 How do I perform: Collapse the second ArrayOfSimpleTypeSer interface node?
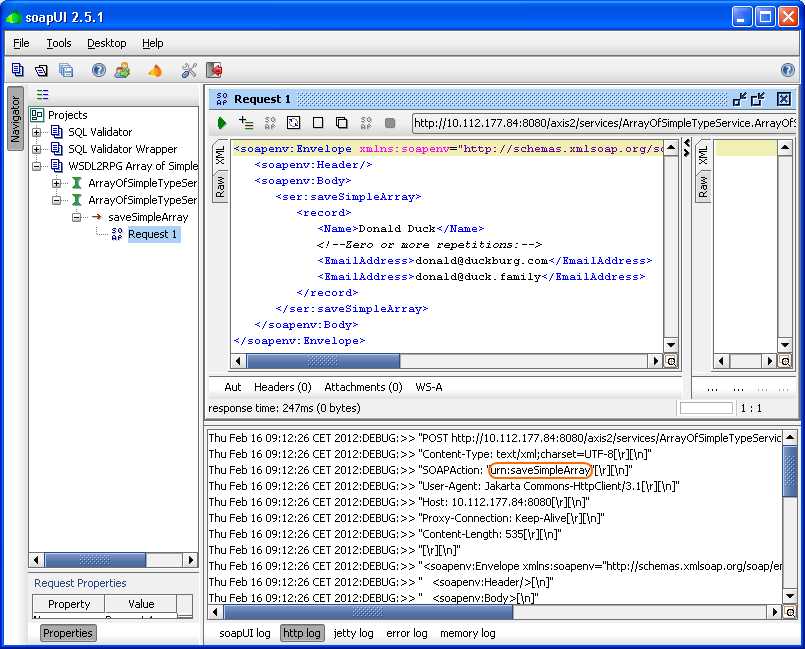(x=56, y=200)
